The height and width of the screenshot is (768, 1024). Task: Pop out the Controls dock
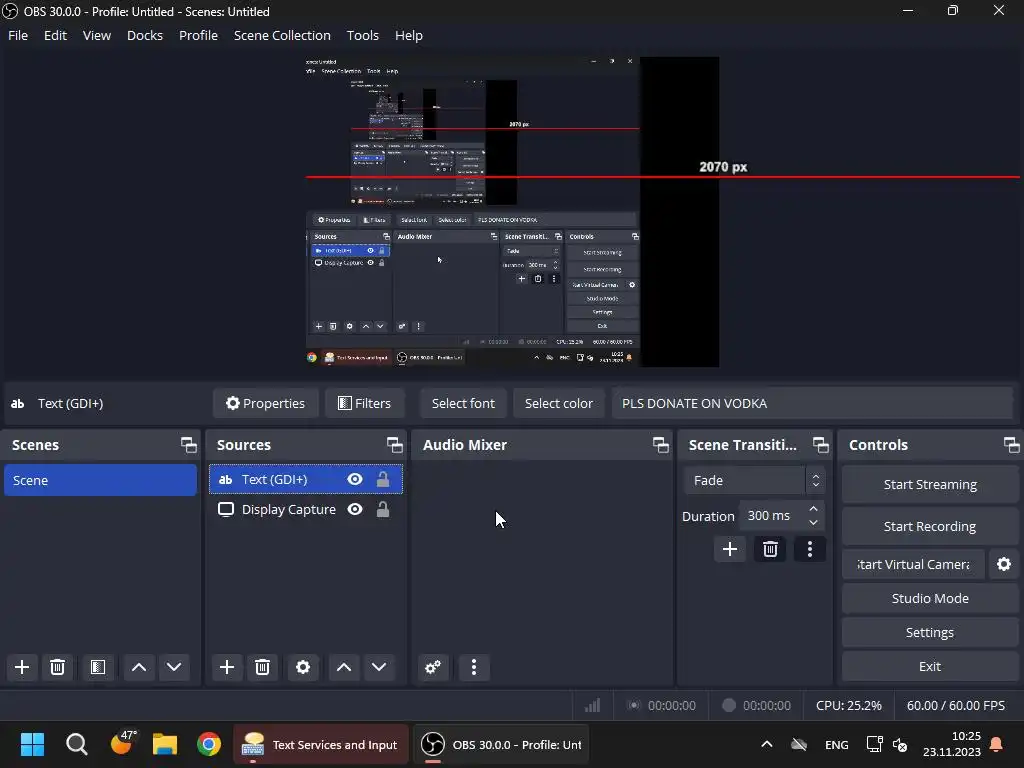pos(1012,445)
